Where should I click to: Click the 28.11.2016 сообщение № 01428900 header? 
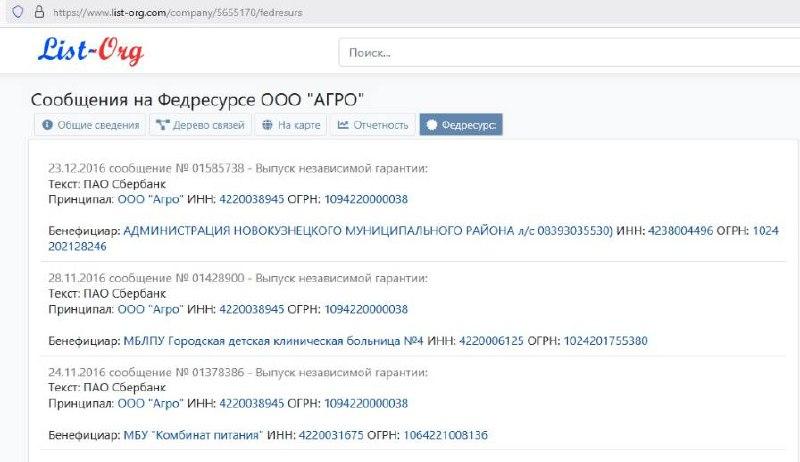point(238,278)
